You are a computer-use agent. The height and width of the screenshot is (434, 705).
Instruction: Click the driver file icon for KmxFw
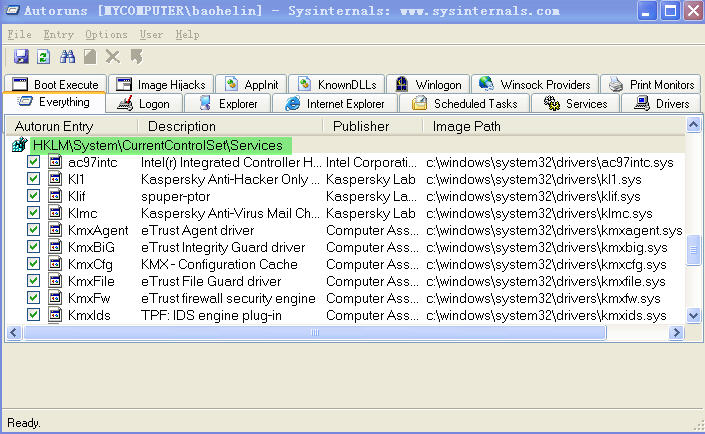55,298
